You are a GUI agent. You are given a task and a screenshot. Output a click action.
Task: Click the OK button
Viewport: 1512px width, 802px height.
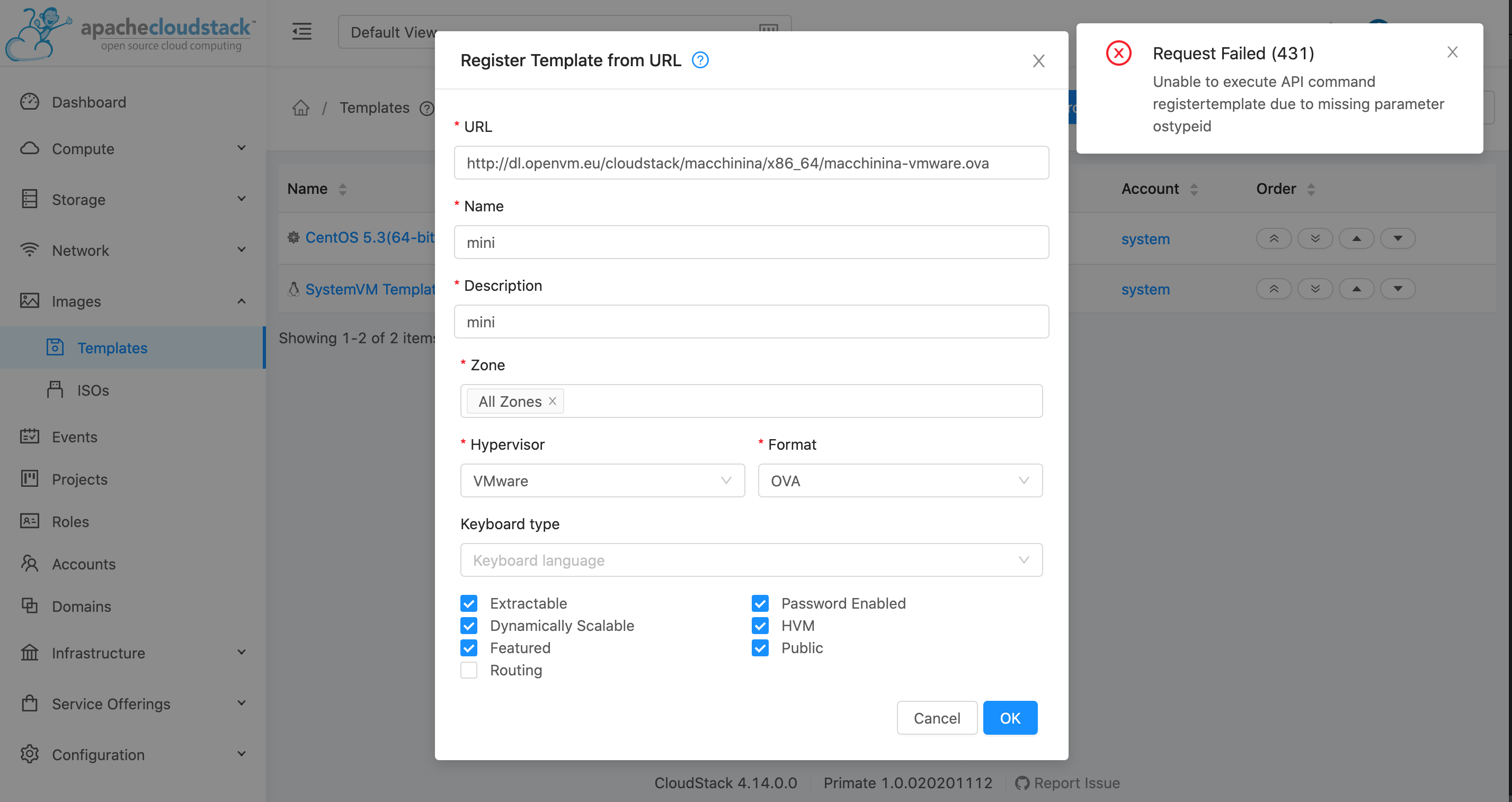click(x=1010, y=718)
